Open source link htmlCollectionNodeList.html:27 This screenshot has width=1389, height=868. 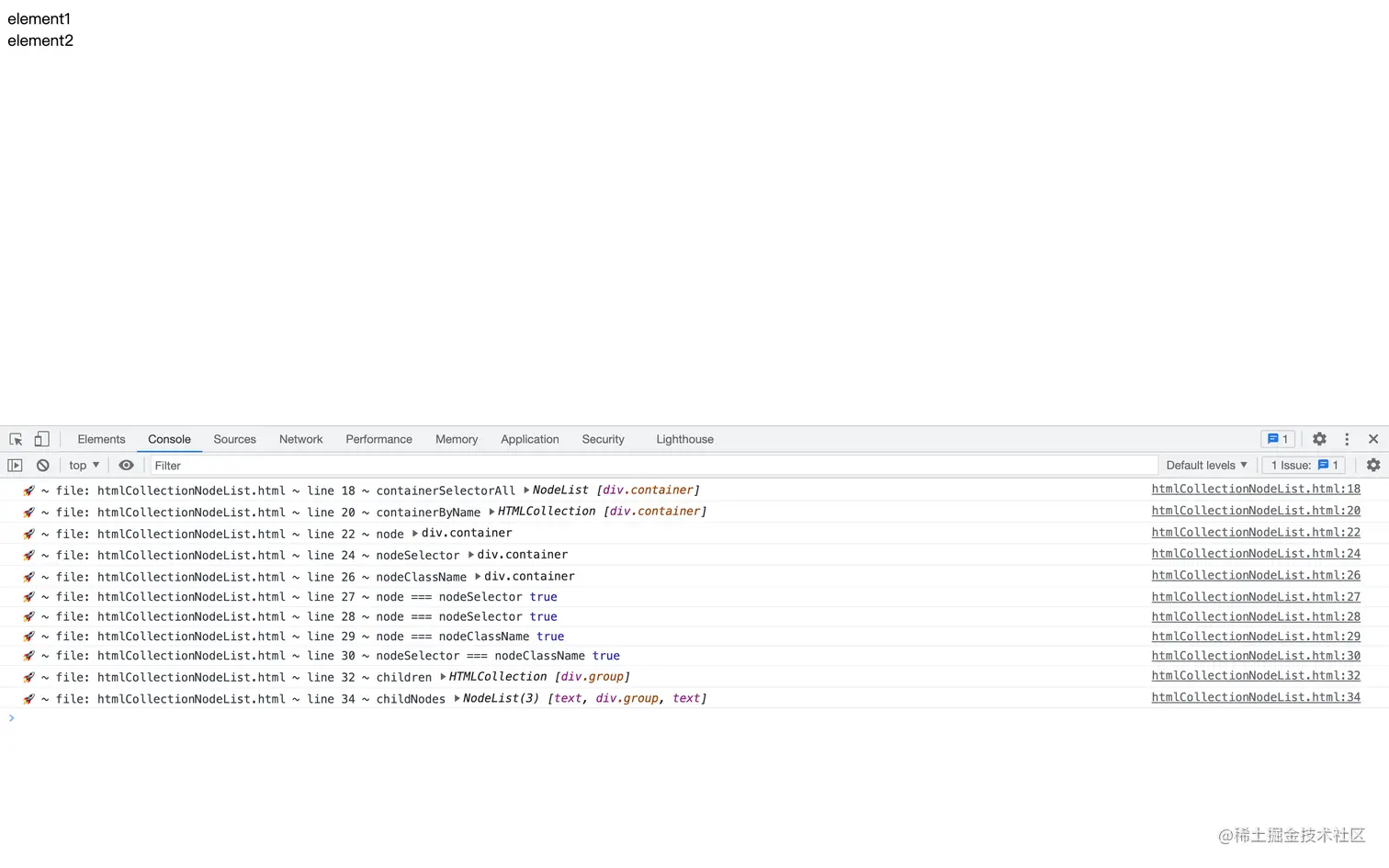pyautogui.click(x=1256, y=597)
